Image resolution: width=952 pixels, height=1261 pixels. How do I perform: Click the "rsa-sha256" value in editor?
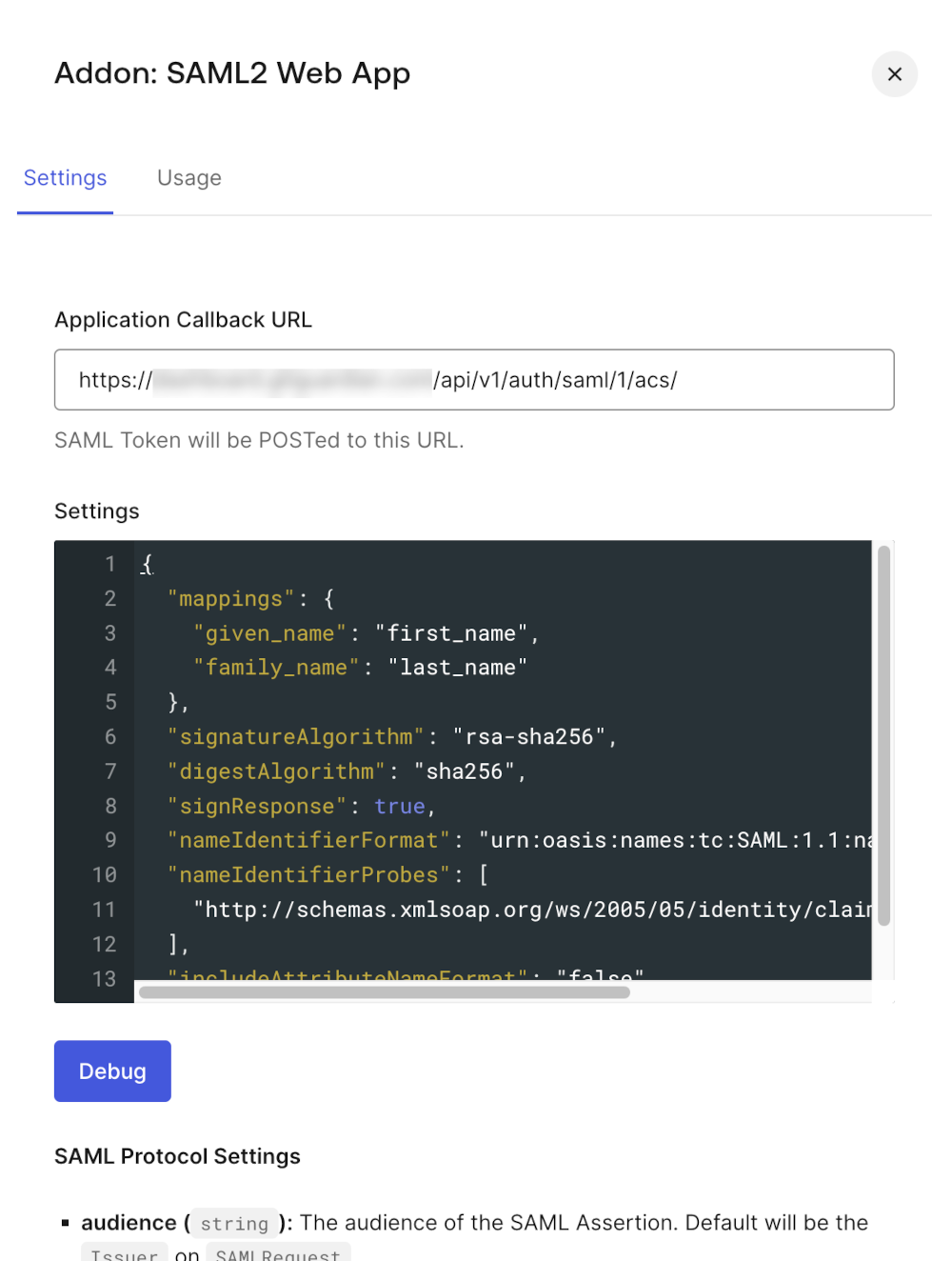(529, 737)
